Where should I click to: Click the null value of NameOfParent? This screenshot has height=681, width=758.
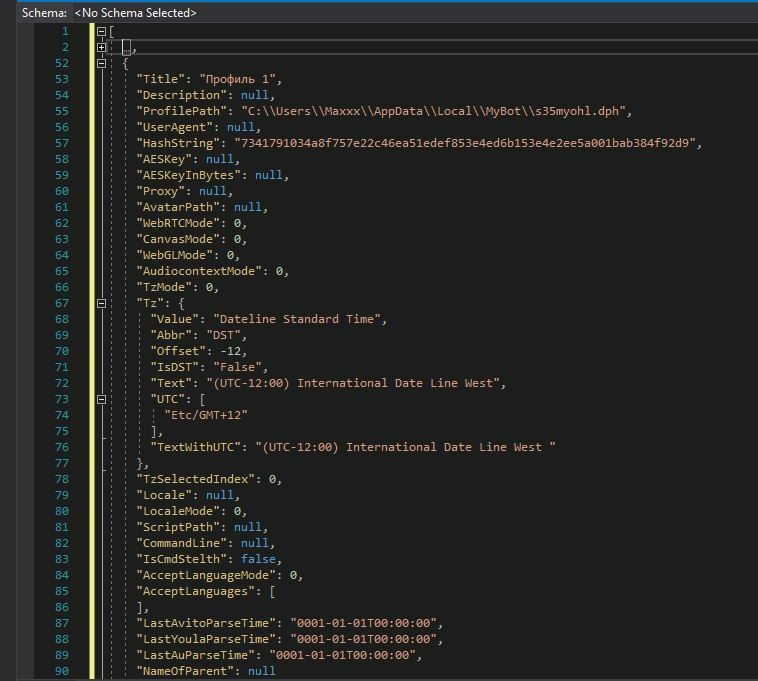click(262, 671)
